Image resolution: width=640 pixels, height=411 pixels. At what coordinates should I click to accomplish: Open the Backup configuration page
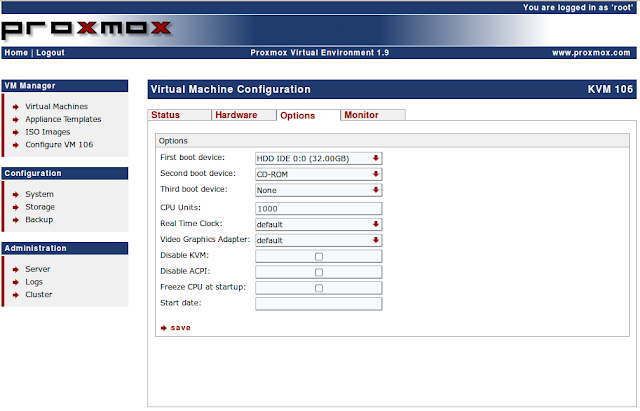[x=39, y=220]
